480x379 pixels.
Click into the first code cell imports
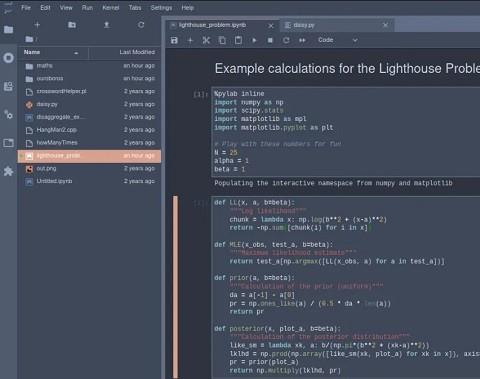pos(346,132)
